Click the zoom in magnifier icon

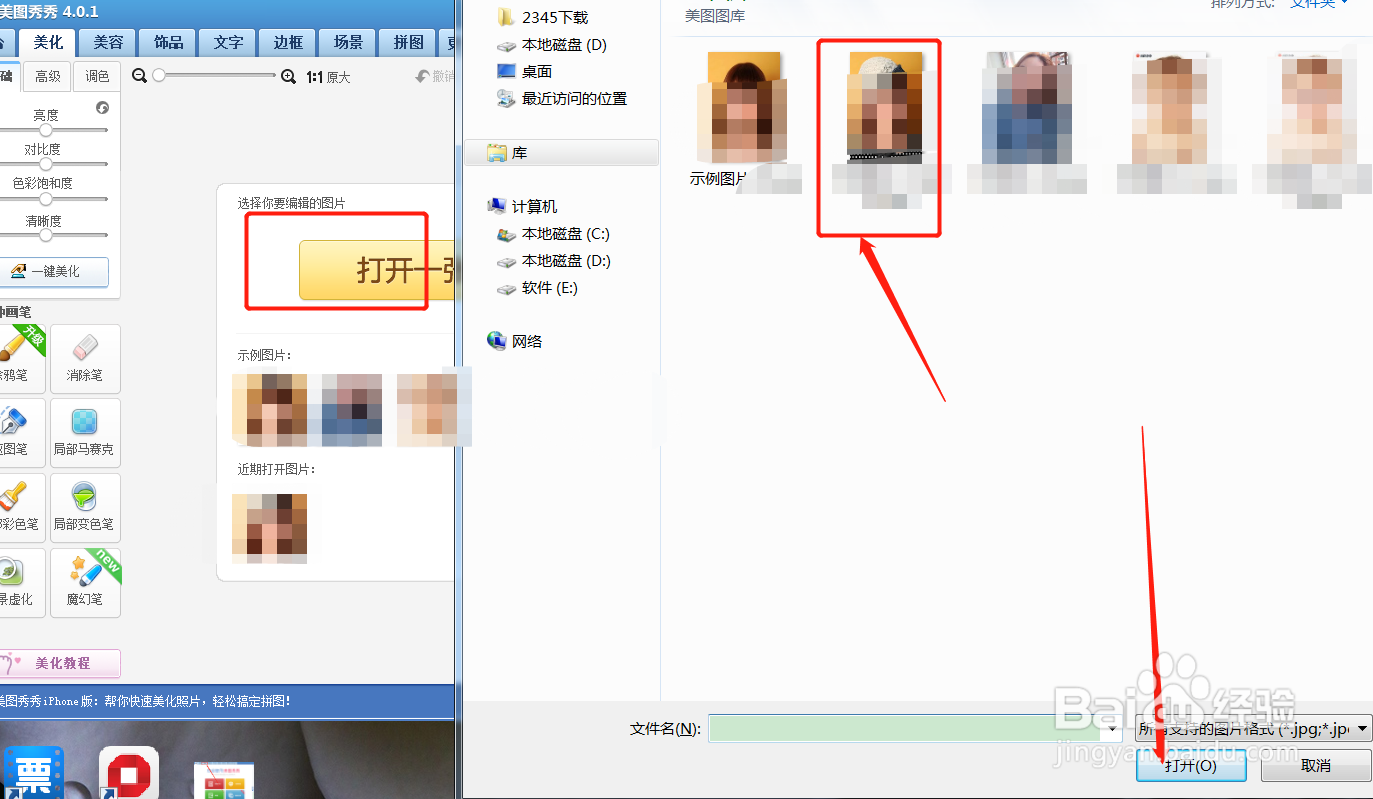[x=289, y=76]
